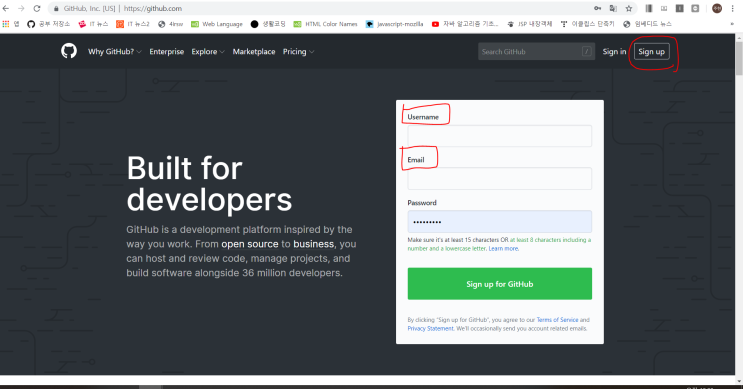
Task: Click the green Sign up for GitHub button
Action: pos(499,283)
